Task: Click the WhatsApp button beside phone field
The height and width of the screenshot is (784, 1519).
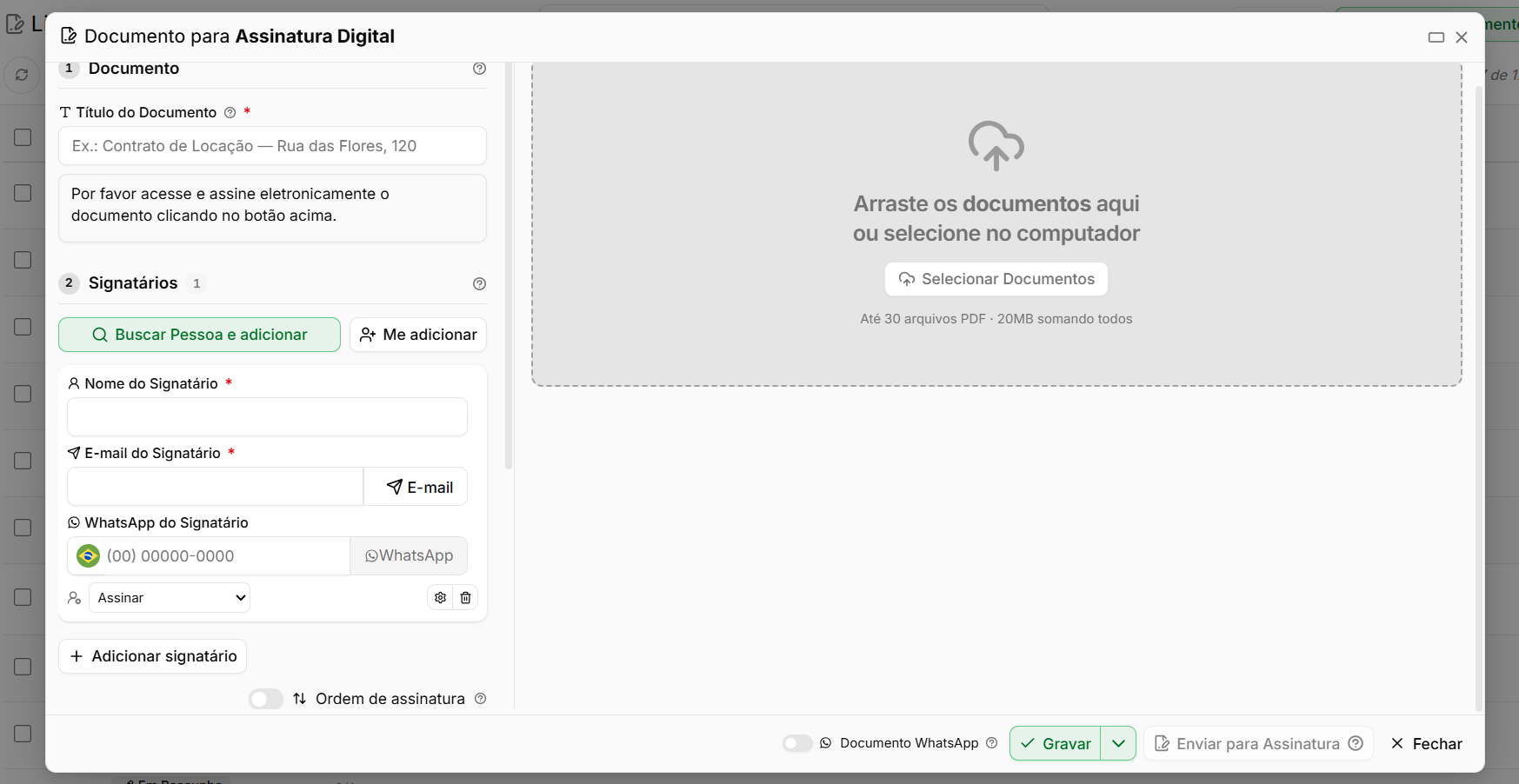Action: point(409,555)
